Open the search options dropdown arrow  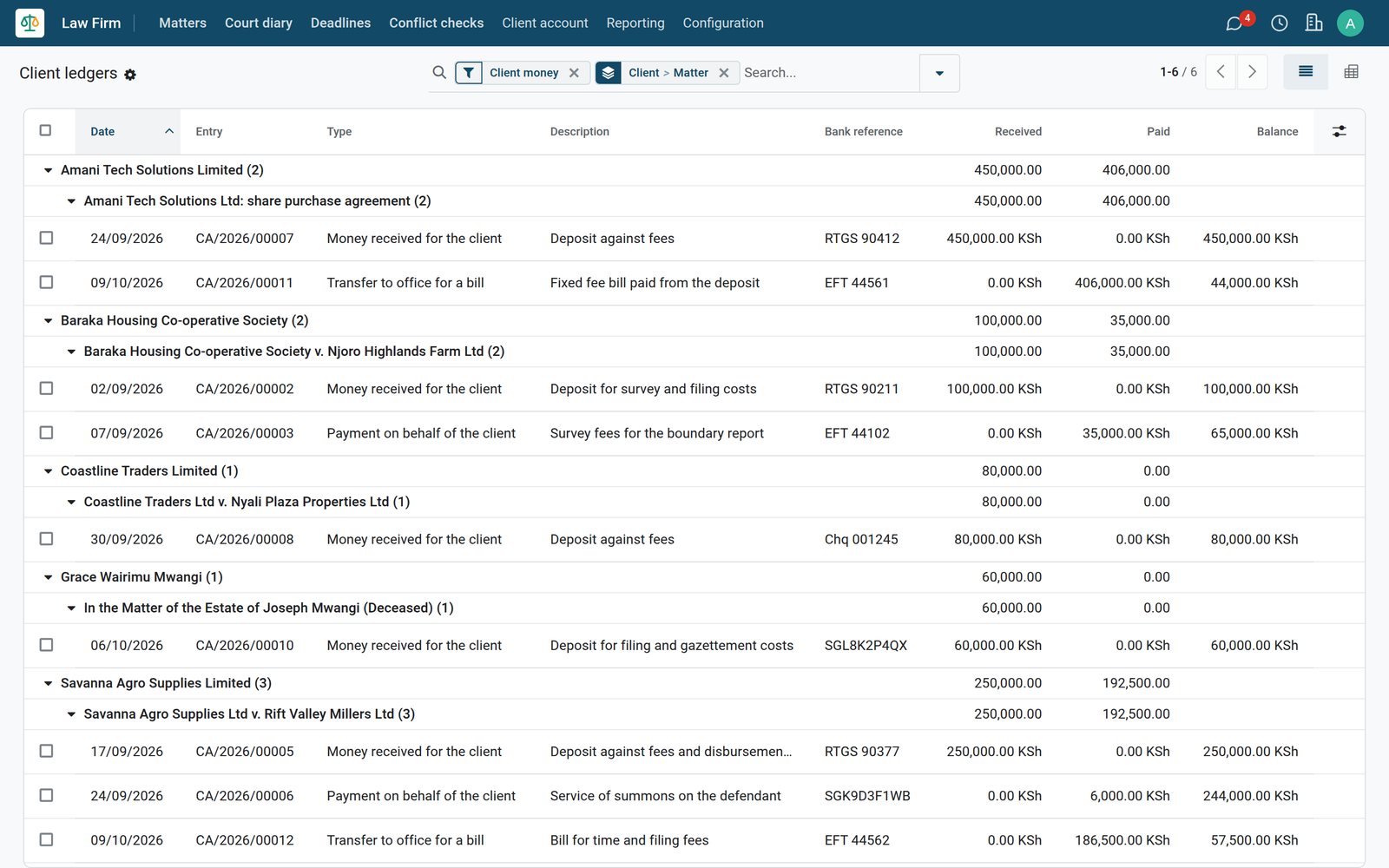point(939,73)
